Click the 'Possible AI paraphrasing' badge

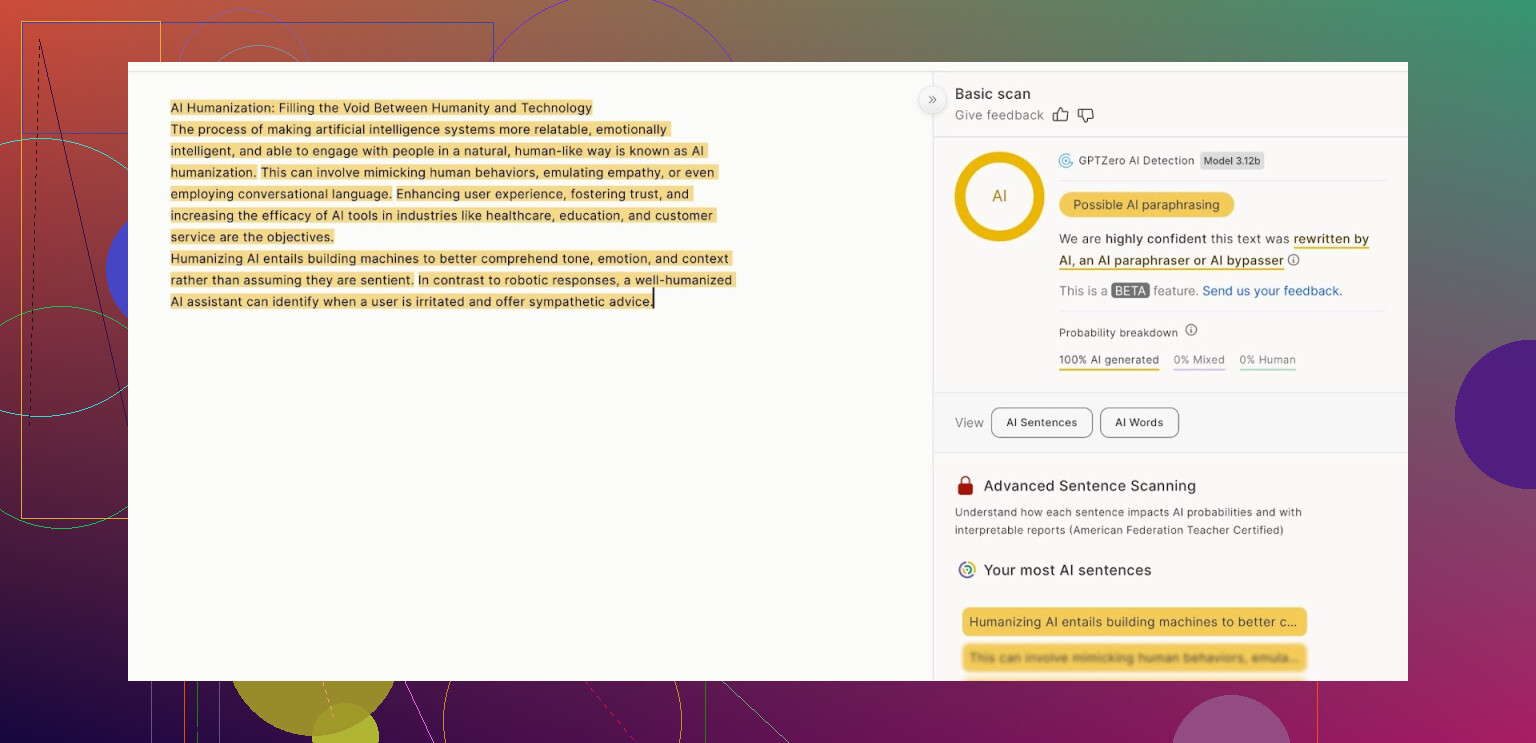1146,205
